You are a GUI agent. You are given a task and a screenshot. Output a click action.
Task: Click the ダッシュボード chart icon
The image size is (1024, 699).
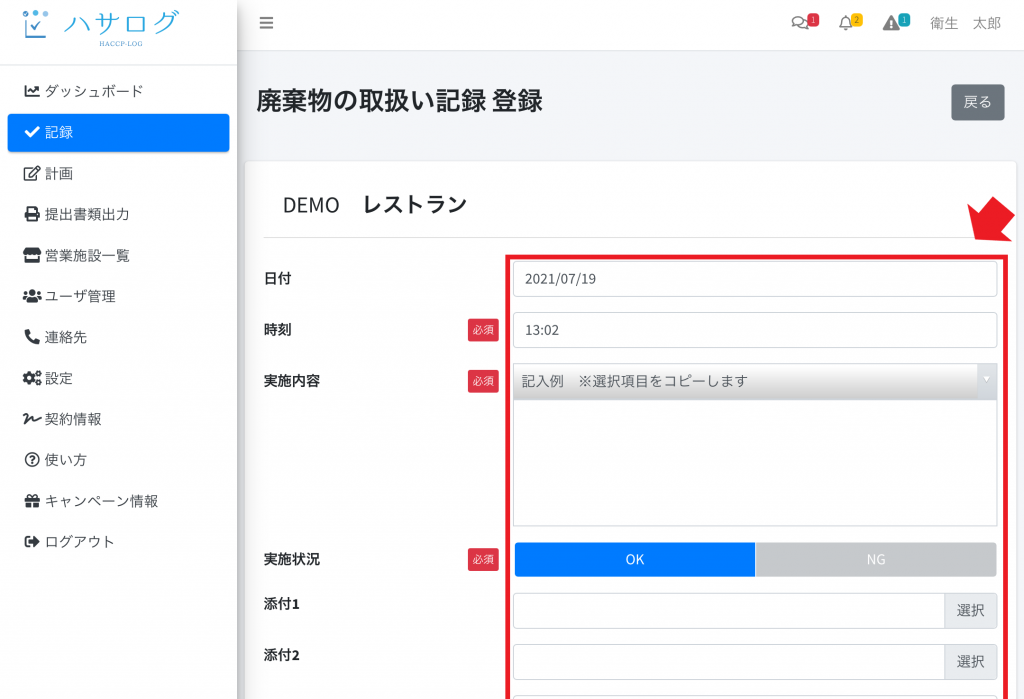tap(31, 91)
